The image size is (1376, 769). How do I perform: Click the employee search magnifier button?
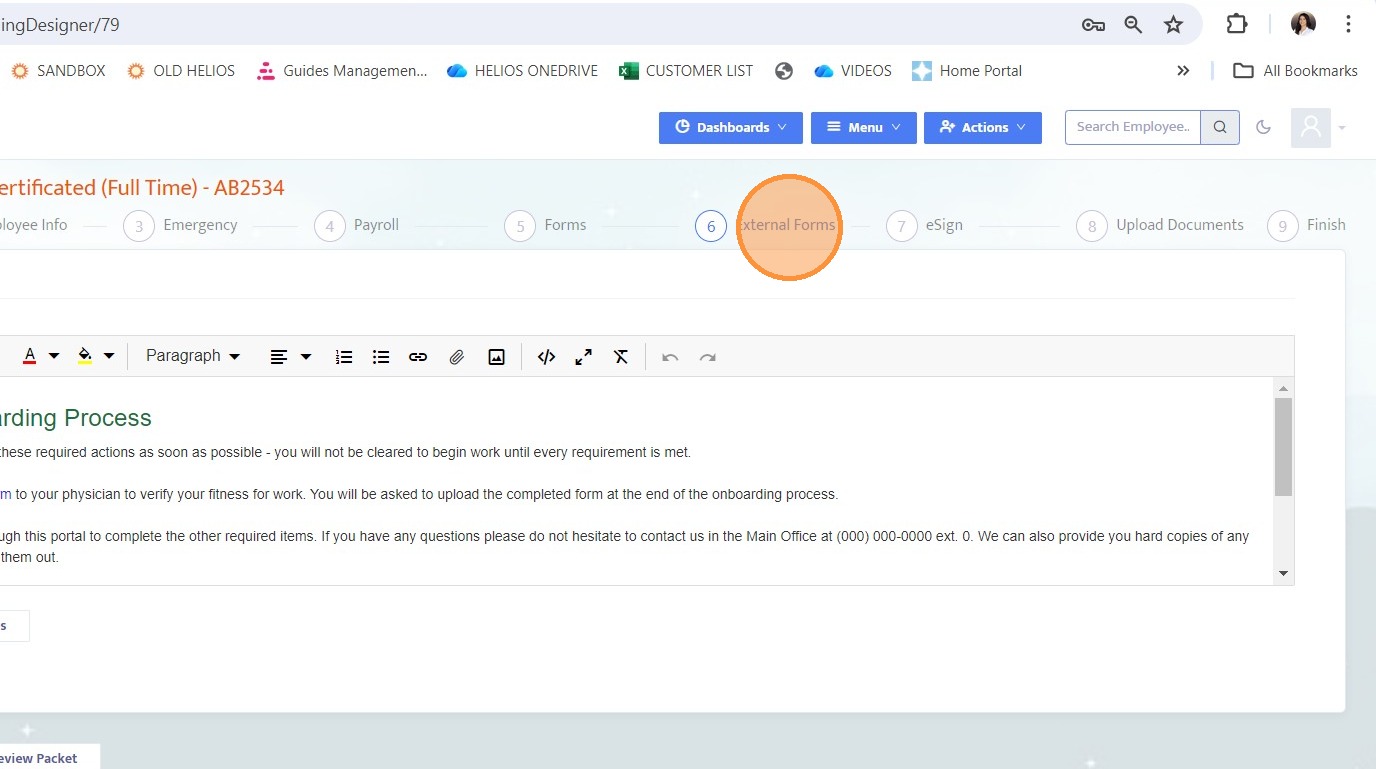(x=1220, y=127)
